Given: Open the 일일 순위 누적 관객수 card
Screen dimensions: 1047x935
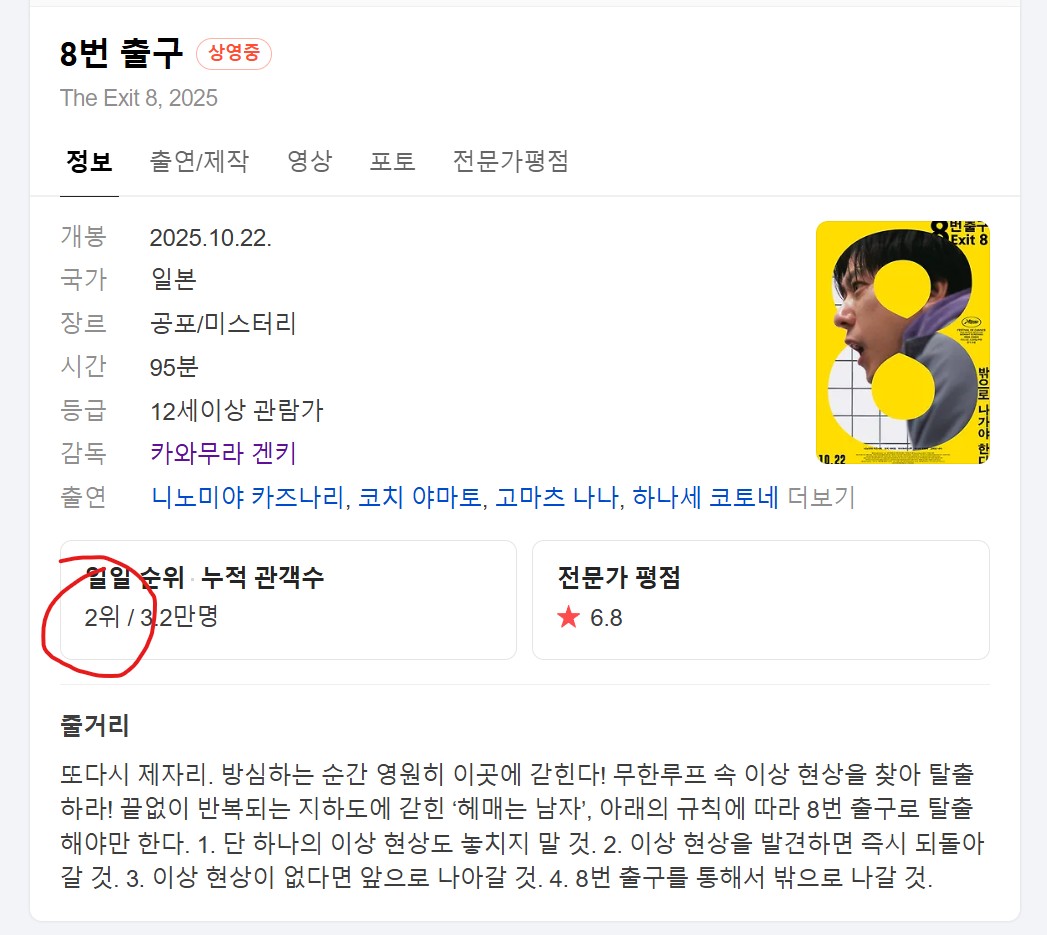Looking at the screenshot, I should 288,600.
